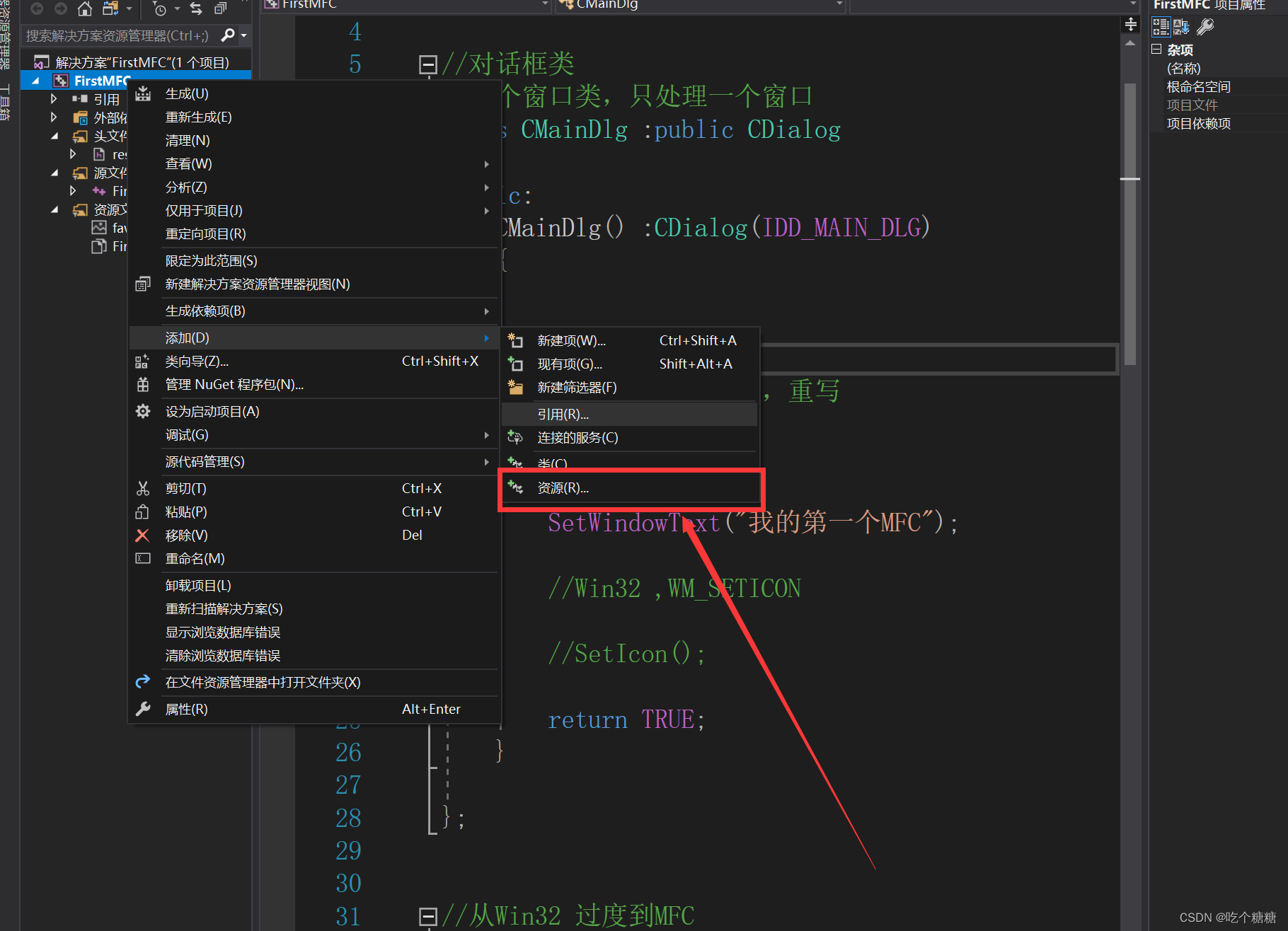The image size is (1288, 931).
Task: Click the collapse all icon in Solution Explorer
Action: click(221, 9)
